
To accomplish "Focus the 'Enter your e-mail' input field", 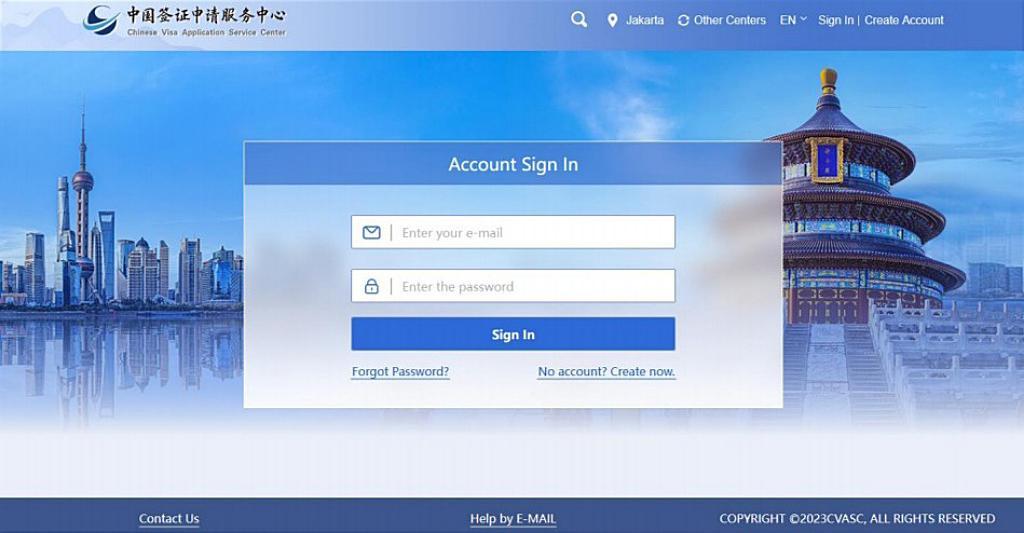I will (513, 232).
